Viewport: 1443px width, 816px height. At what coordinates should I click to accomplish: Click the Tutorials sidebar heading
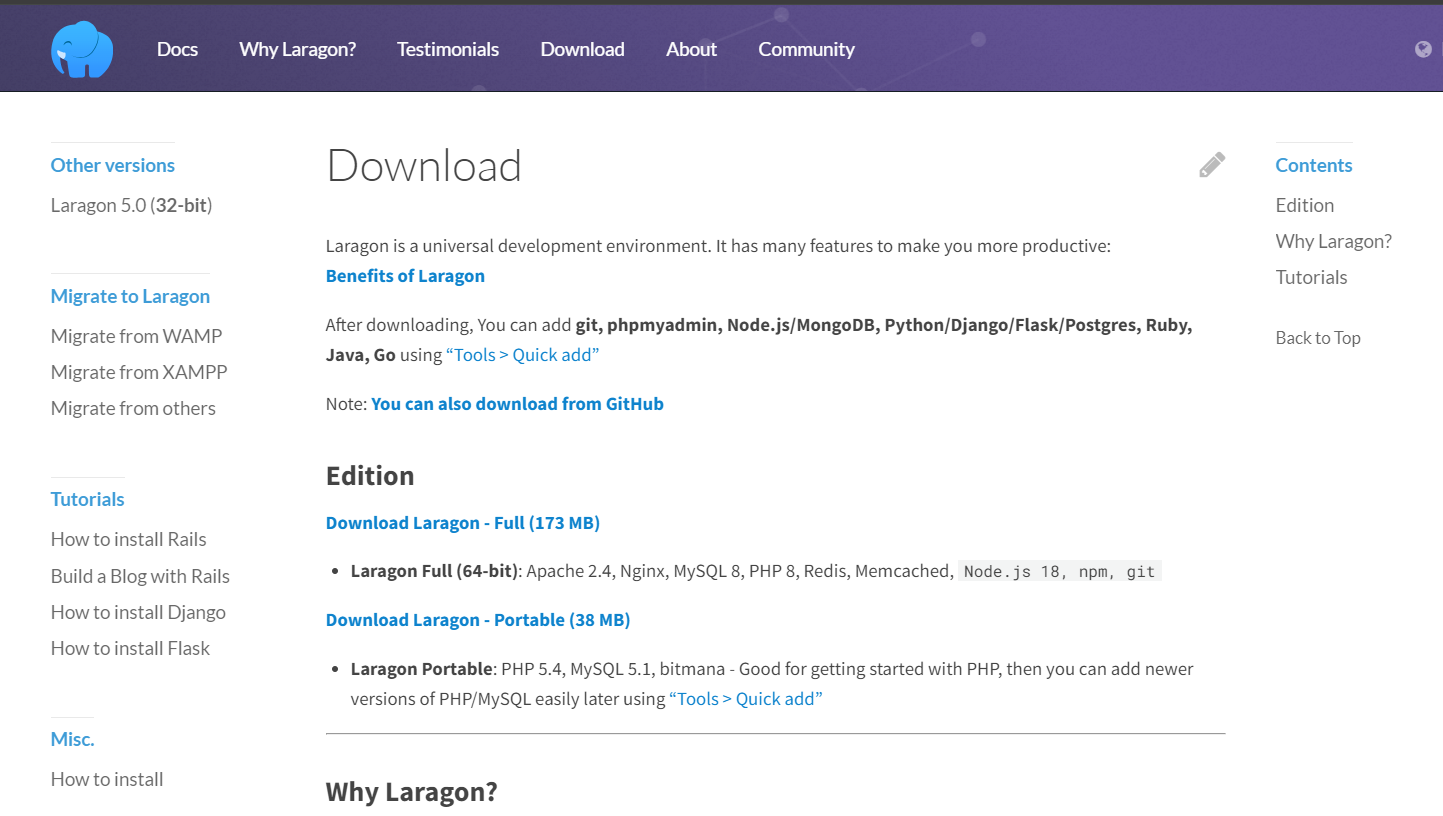(x=88, y=499)
